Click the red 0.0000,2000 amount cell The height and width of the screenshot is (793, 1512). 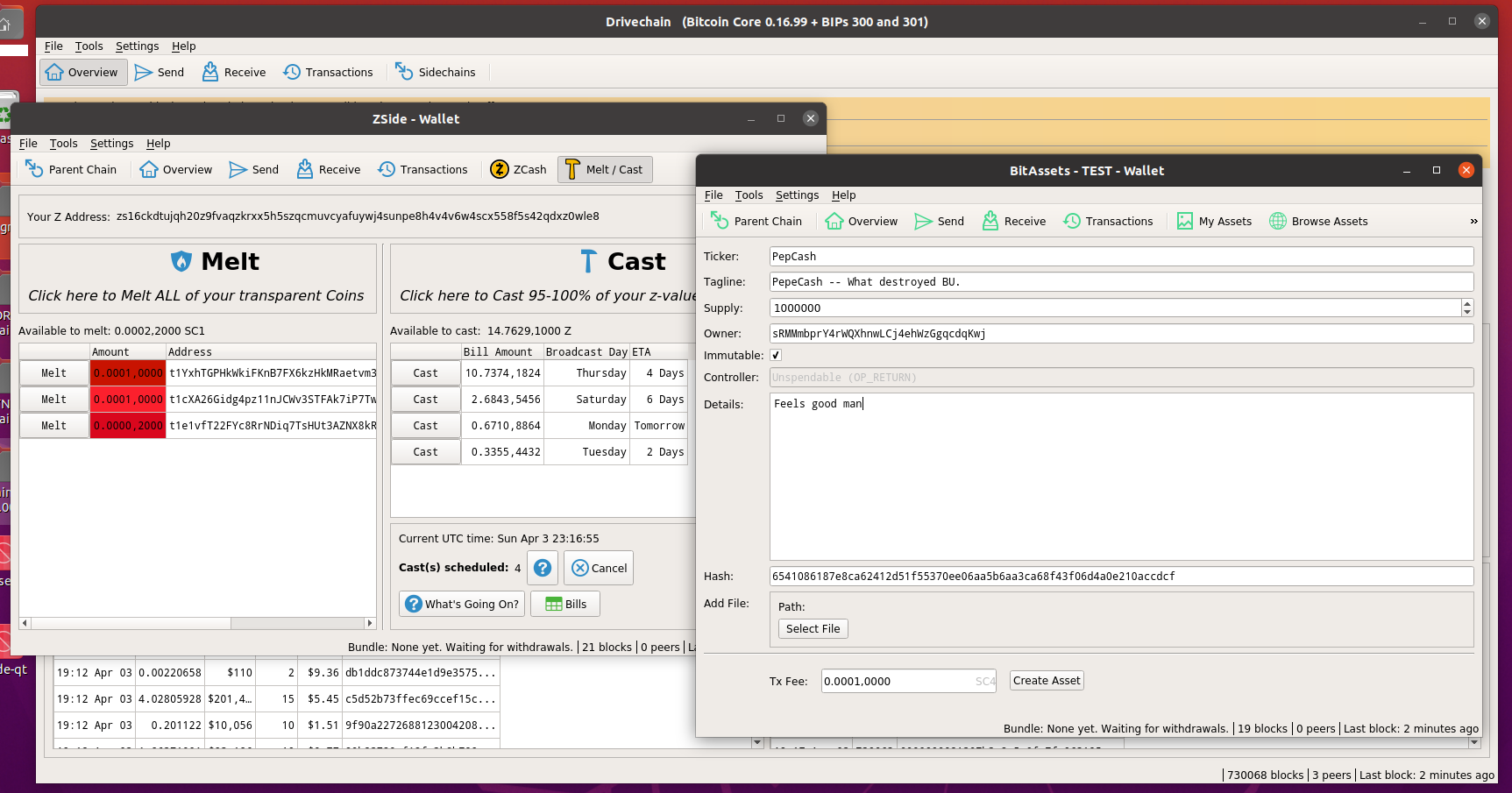(128, 426)
